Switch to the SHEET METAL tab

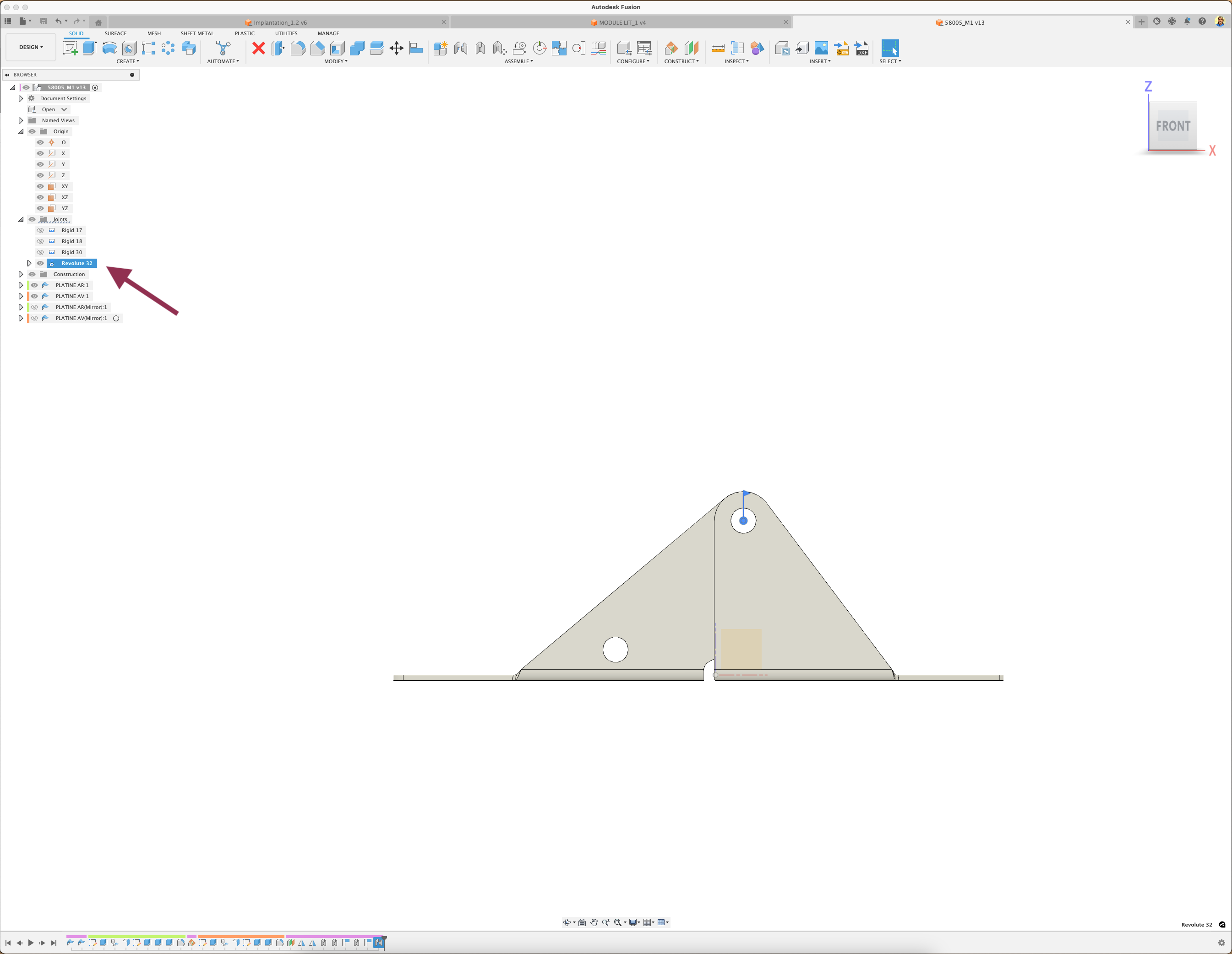(x=197, y=34)
